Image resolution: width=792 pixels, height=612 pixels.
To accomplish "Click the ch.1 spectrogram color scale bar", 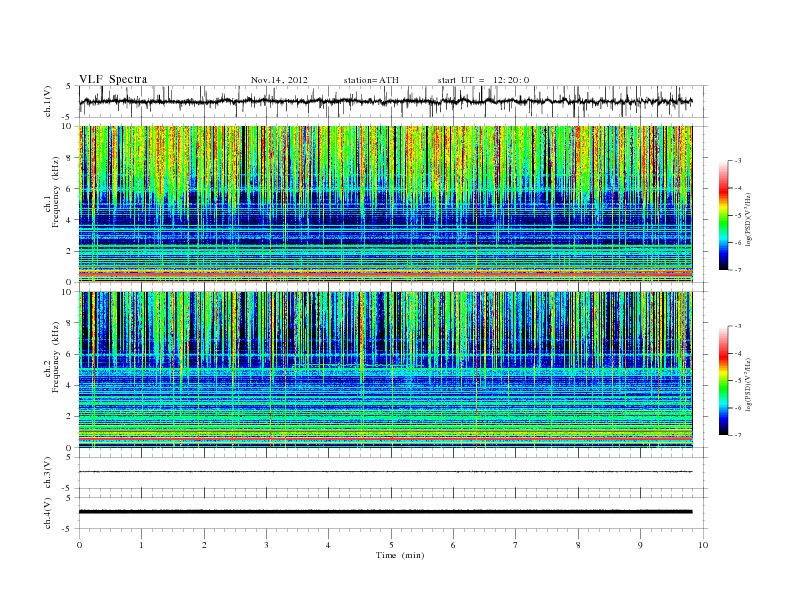I will (723, 215).
